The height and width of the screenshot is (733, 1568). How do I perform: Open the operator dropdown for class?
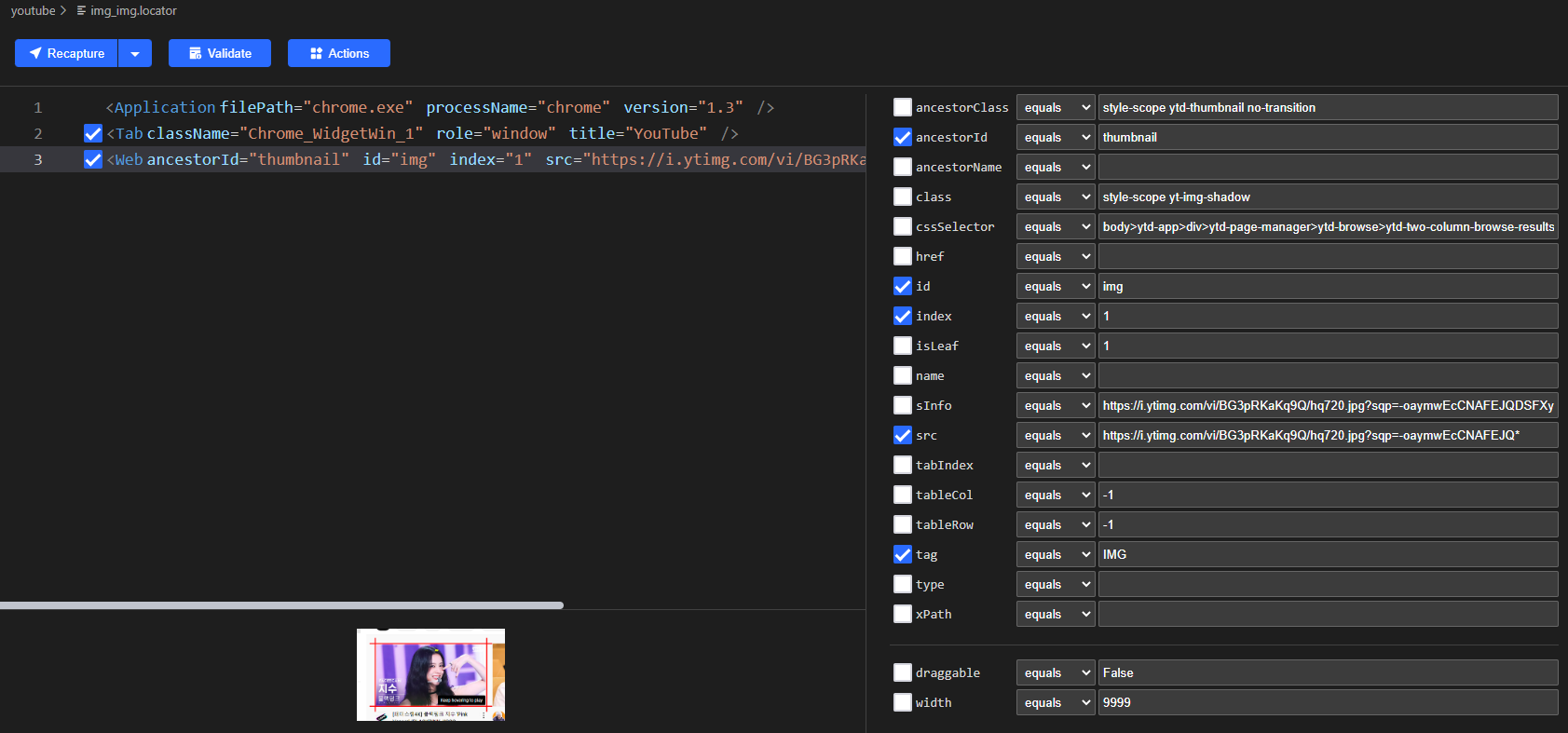tap(1055, 197)
